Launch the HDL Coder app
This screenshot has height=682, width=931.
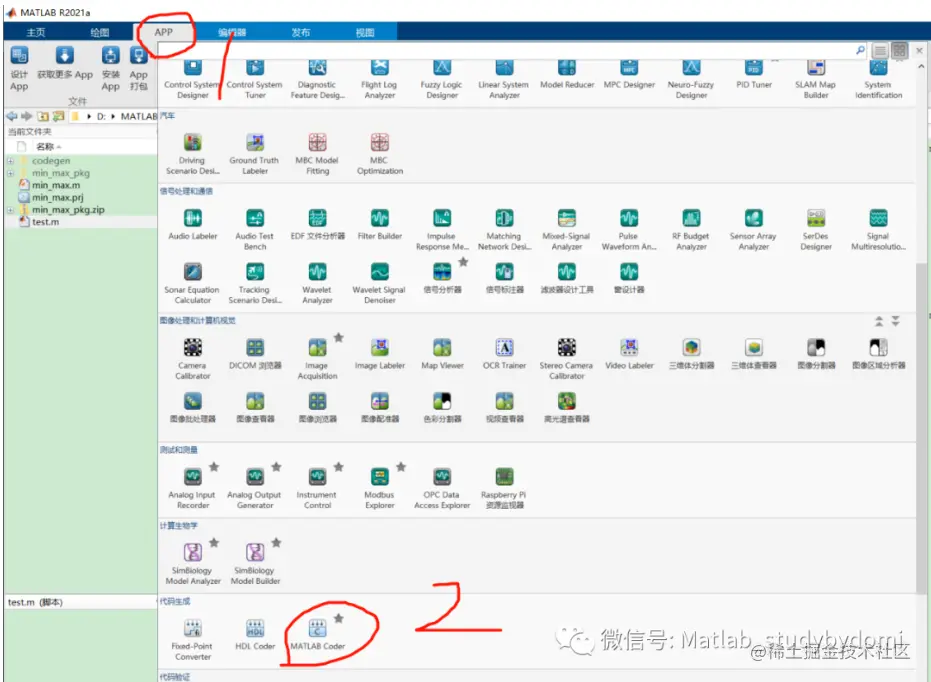tap(255, 635)
